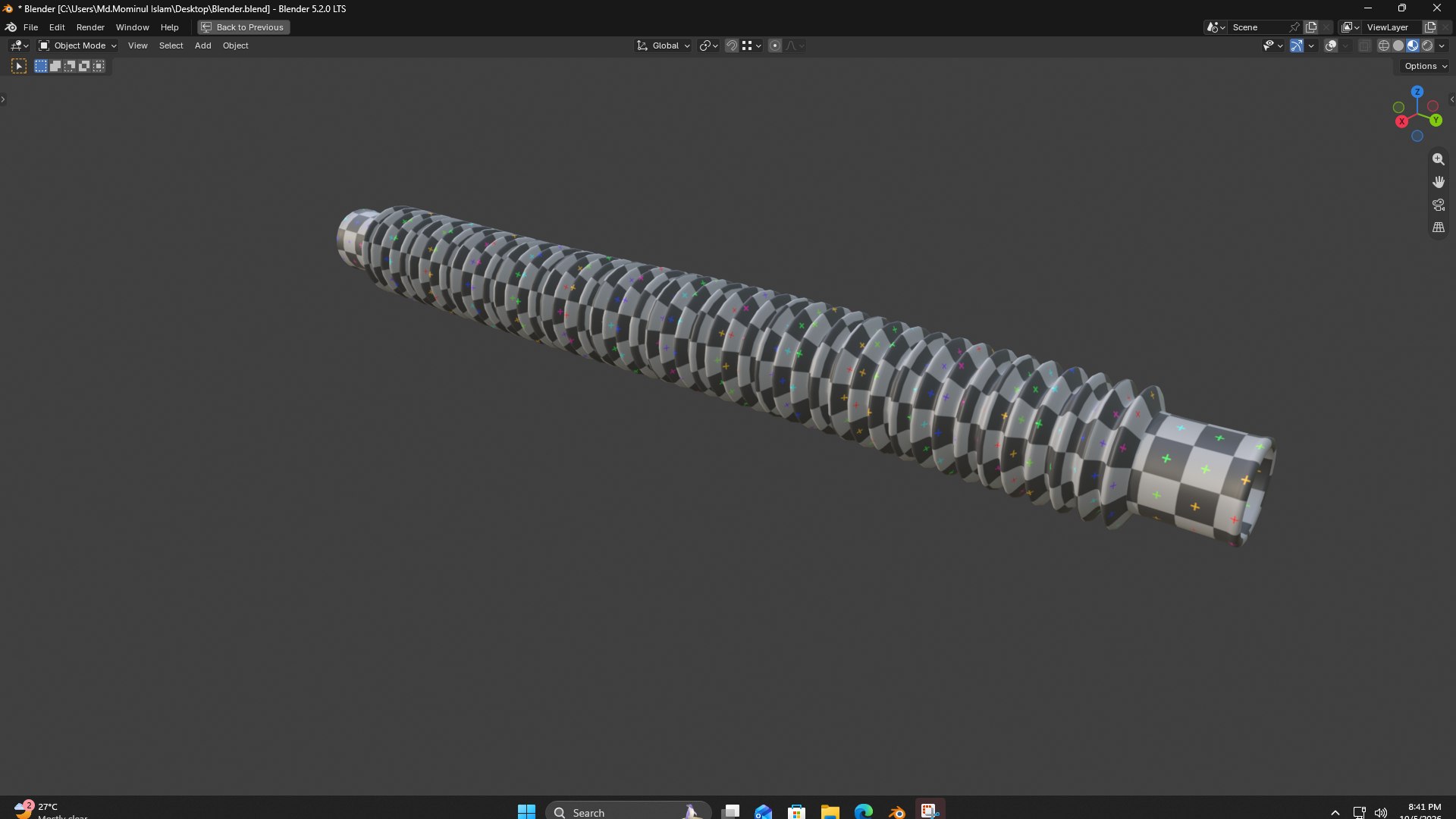Switch to solid viewport shading
This screenshot has width=1456, height=819.
tap(1398, 45)
